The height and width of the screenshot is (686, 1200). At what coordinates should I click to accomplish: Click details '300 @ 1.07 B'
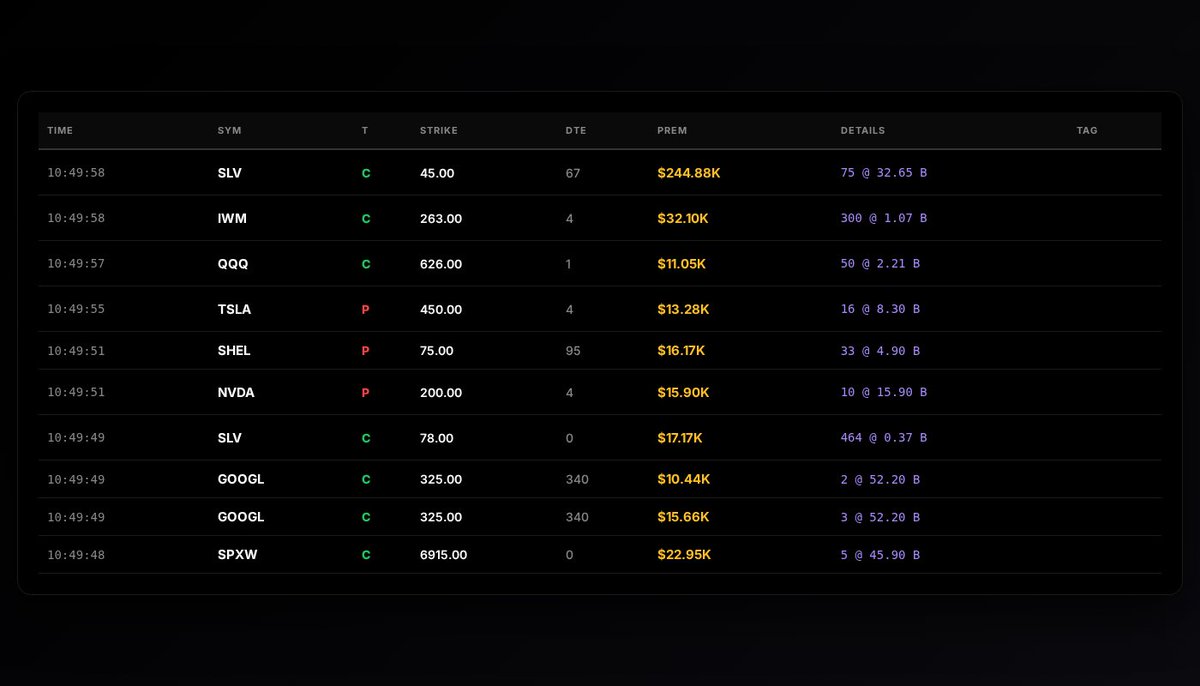884,218
